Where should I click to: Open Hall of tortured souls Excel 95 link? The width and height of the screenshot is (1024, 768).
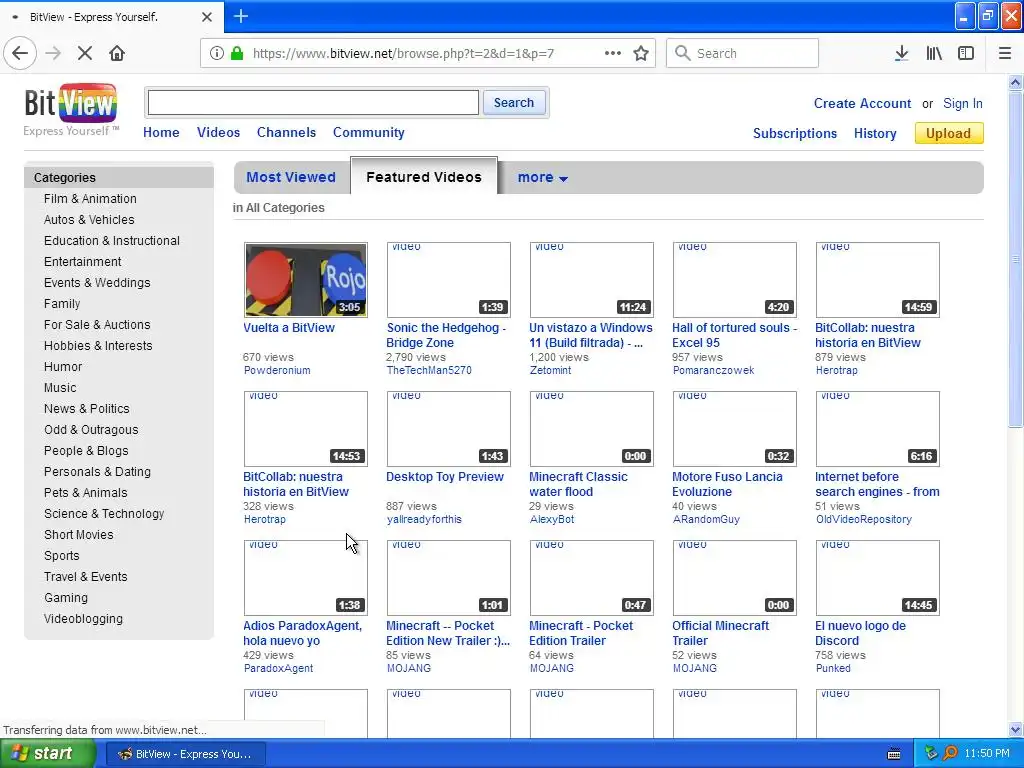click(734, 335)
